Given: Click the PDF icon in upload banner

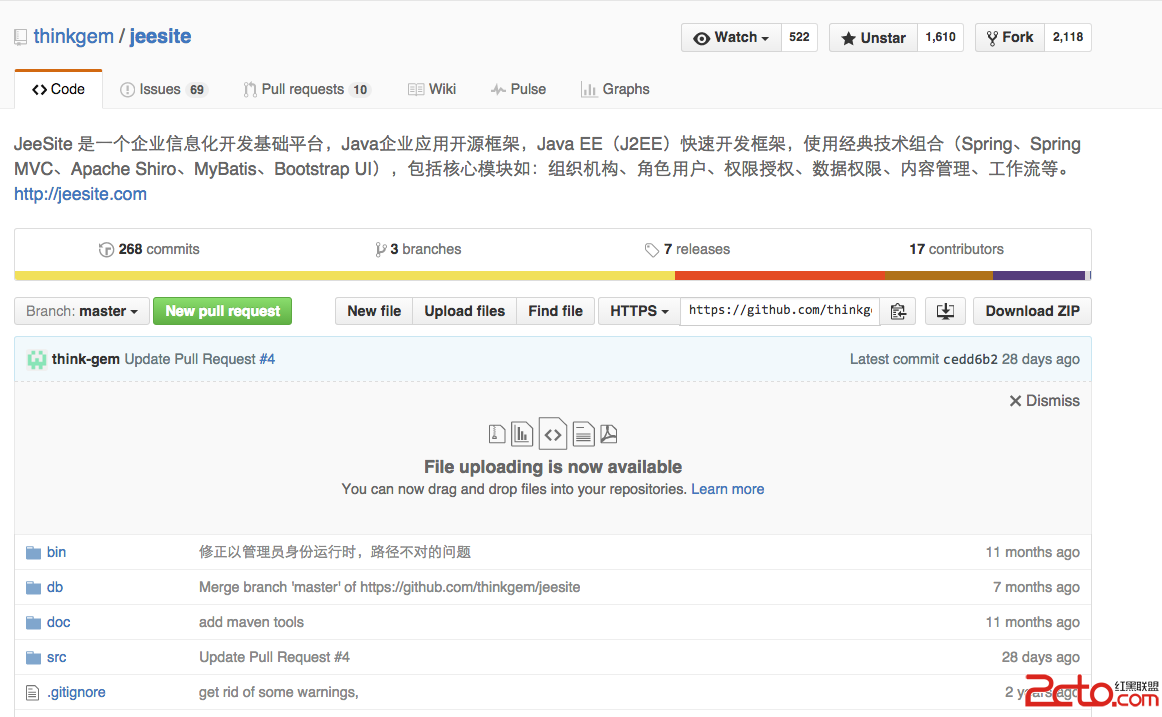Looking at the screenshot, I should pyautogui.click(x=608, y=434).
